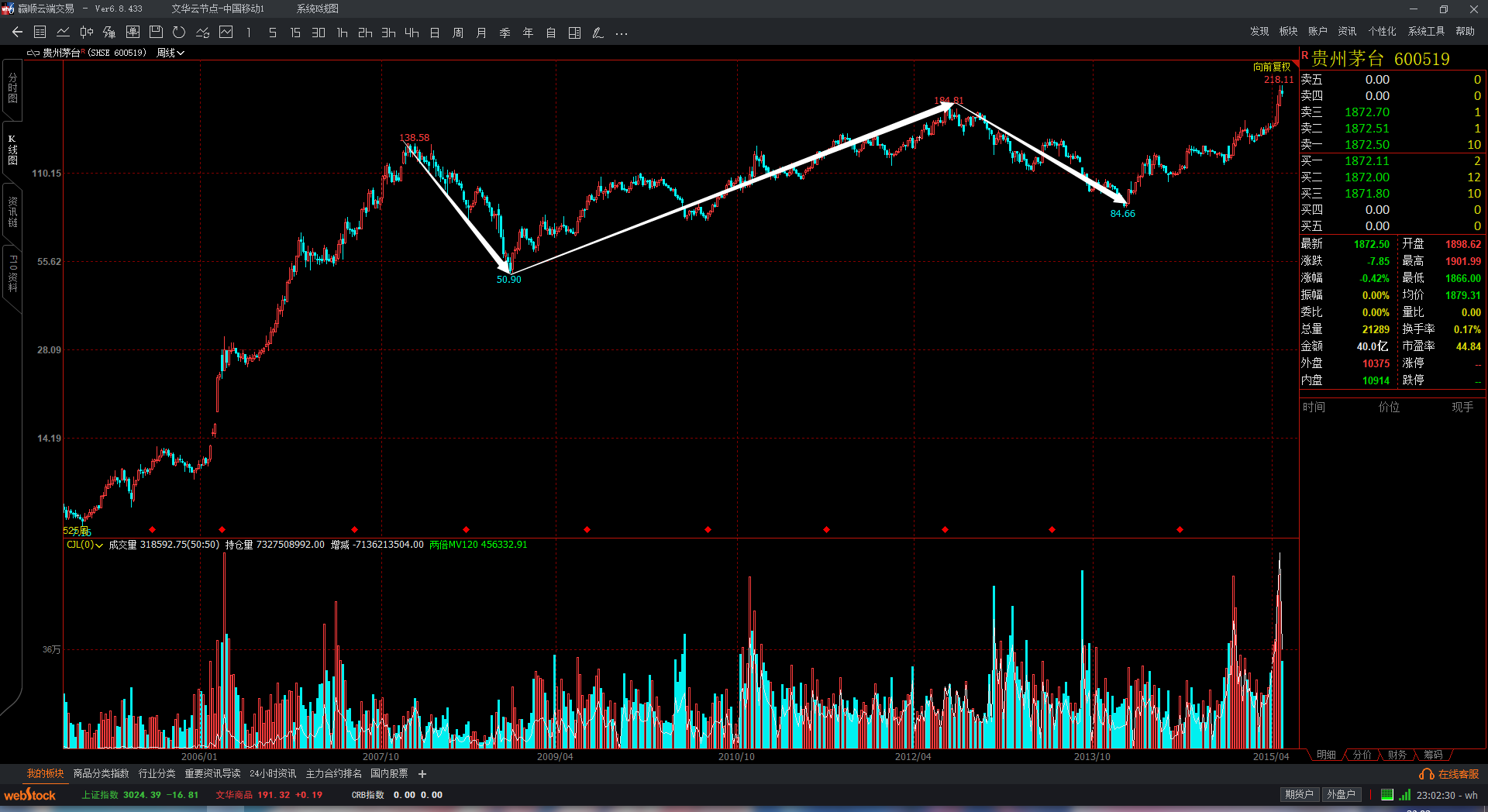Open the 财务 tab in quote panel
The height and width of the screenshot is (812, 1488).
point(1397,755)
